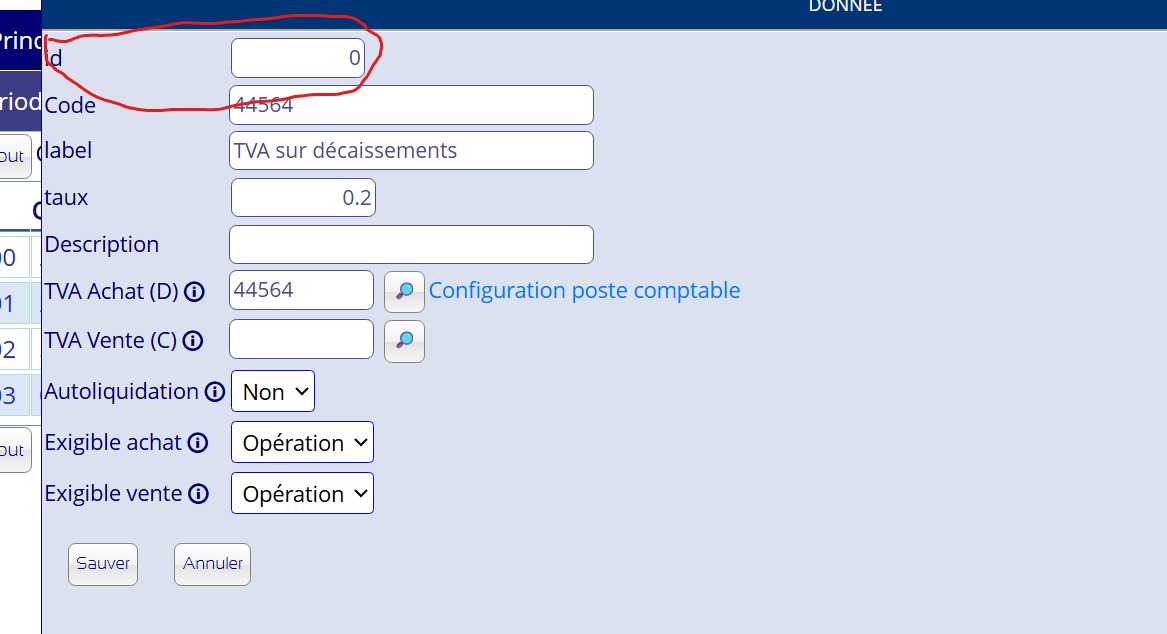Follow the Configuration poste comptable link

pos(584,291)
